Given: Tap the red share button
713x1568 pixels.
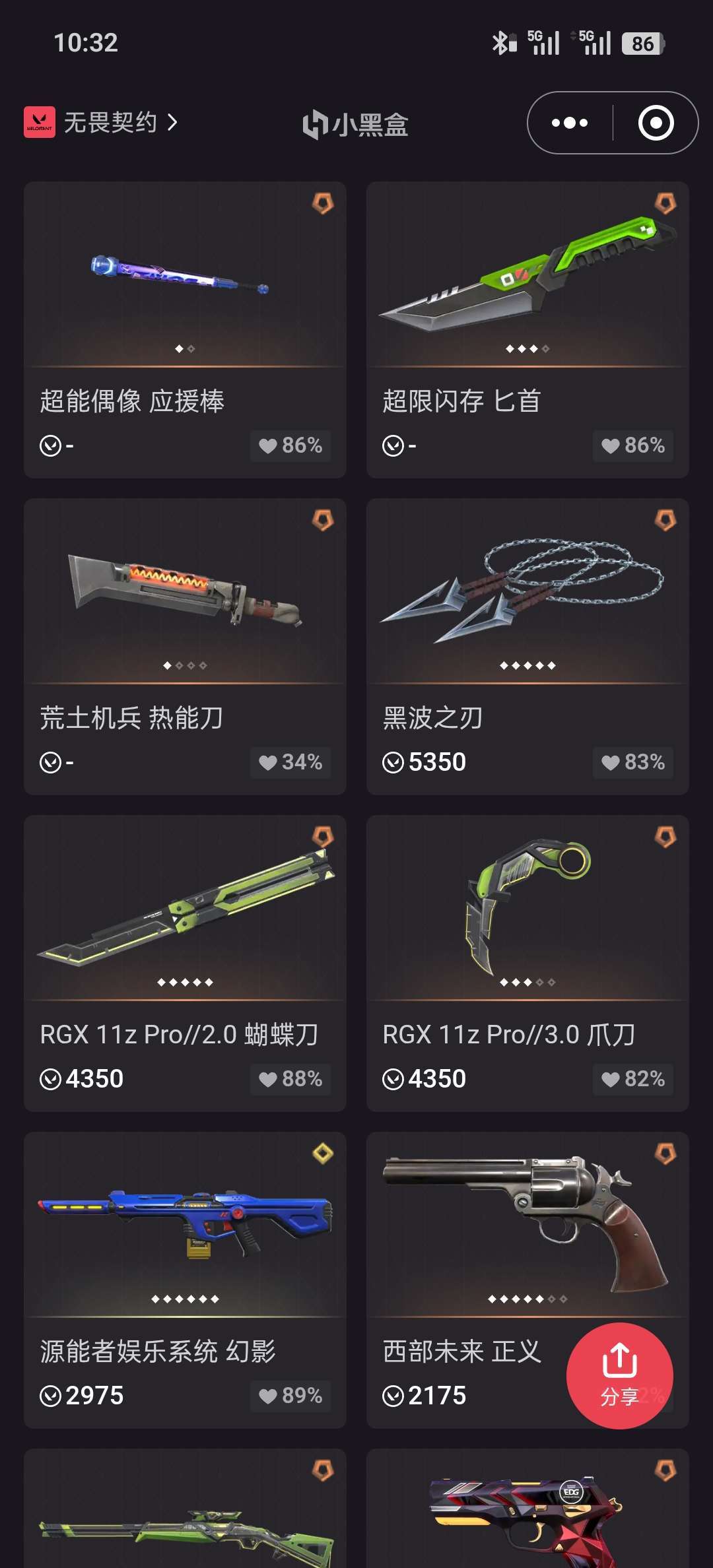Looking at the screenshot, I should [619, 1375].
